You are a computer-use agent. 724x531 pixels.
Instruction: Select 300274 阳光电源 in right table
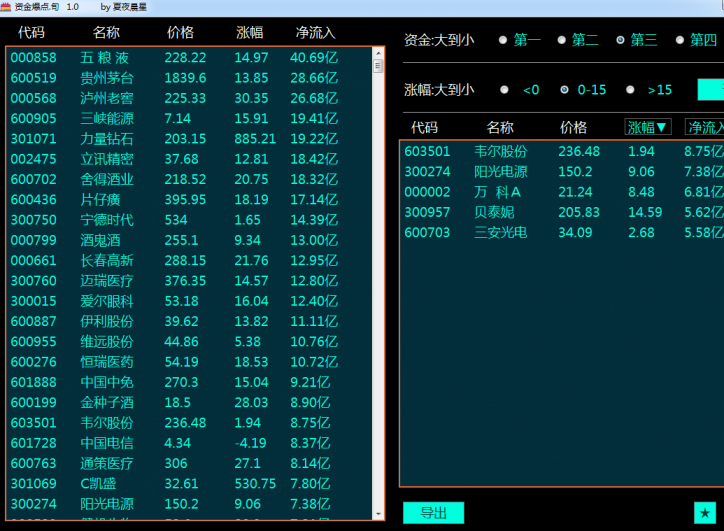(562, 172)
